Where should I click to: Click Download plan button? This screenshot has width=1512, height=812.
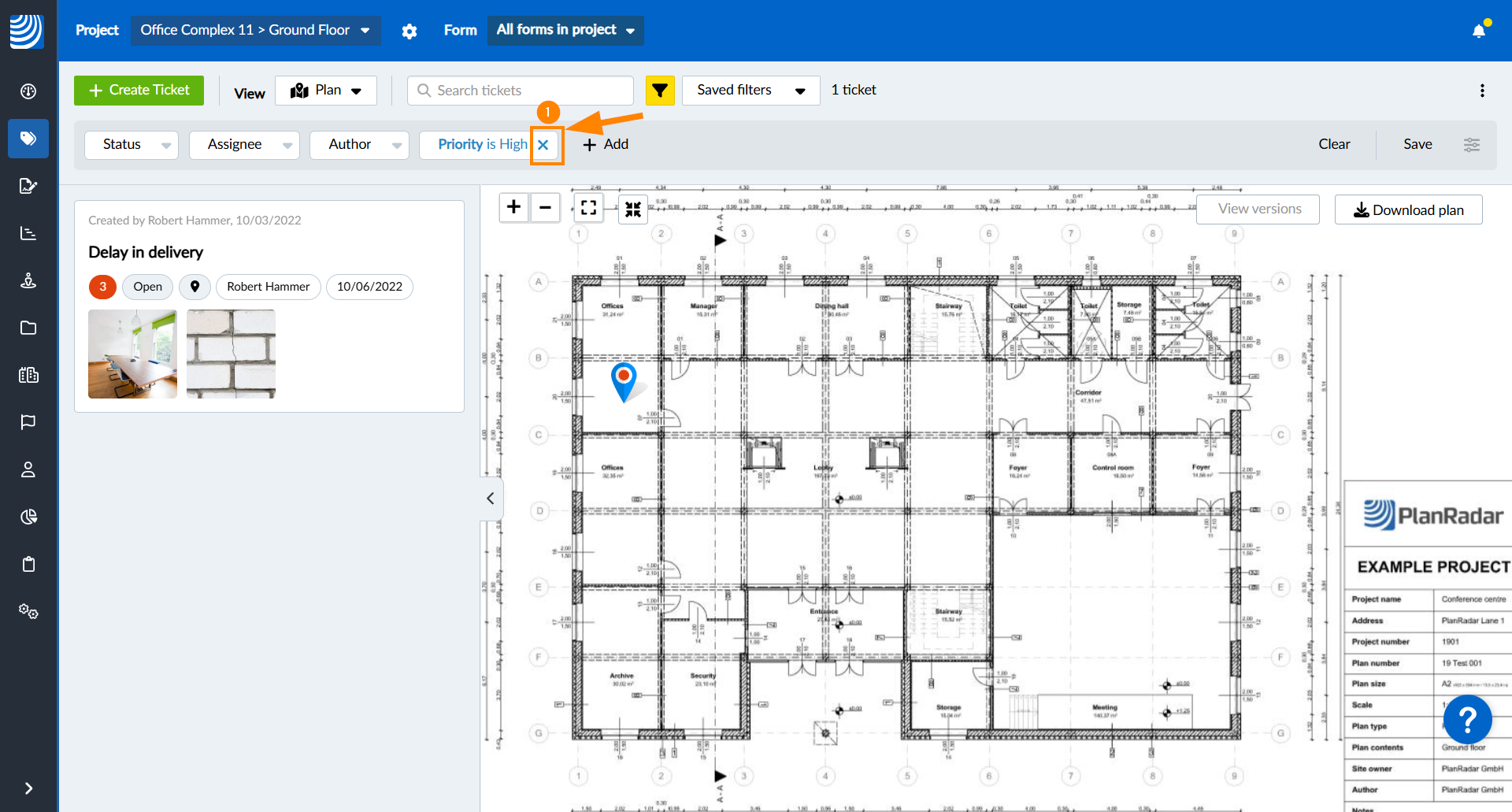click(x=1408, y=210)
